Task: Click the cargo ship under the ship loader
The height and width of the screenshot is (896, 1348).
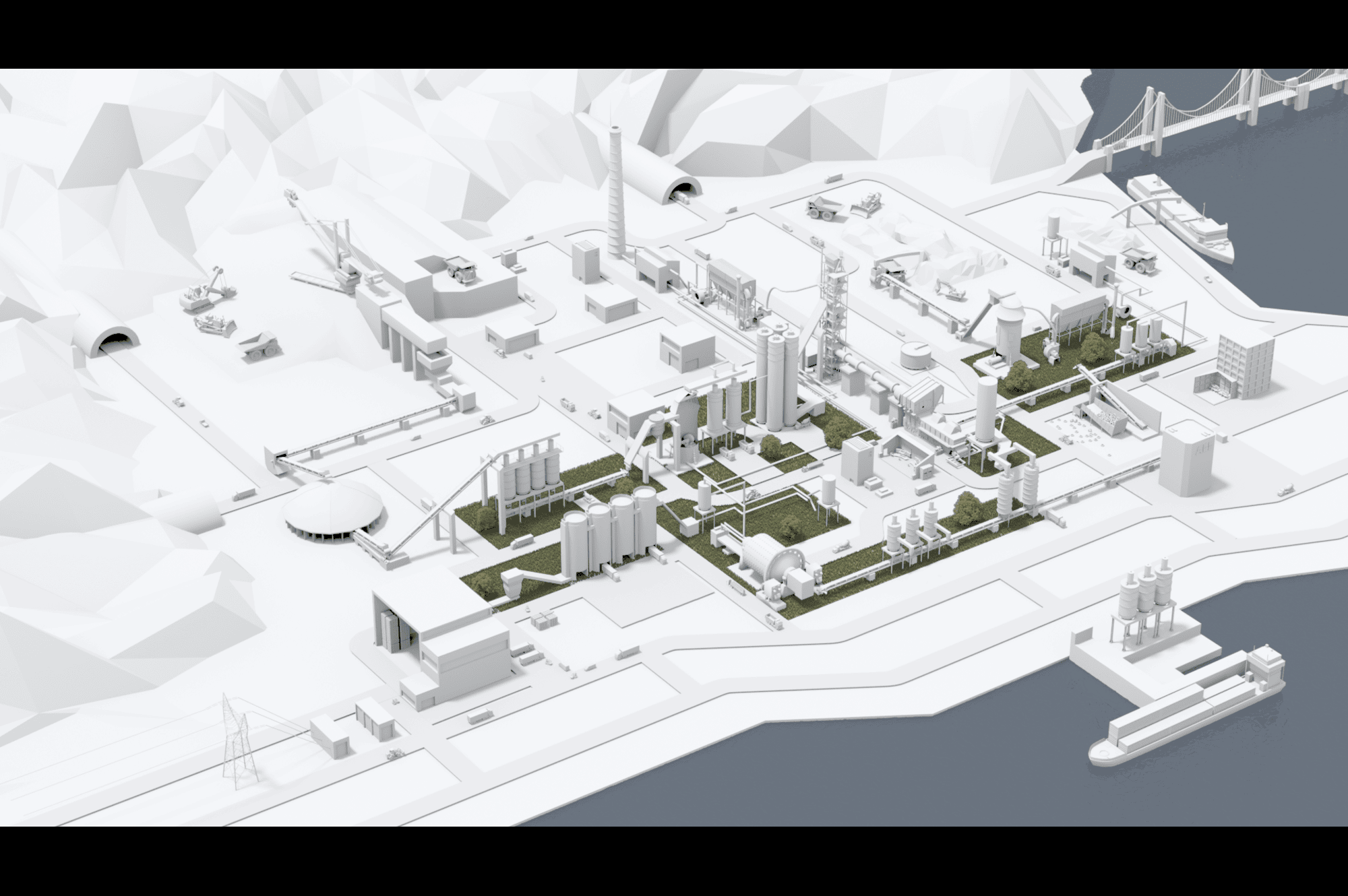Action: [1181, 219]
